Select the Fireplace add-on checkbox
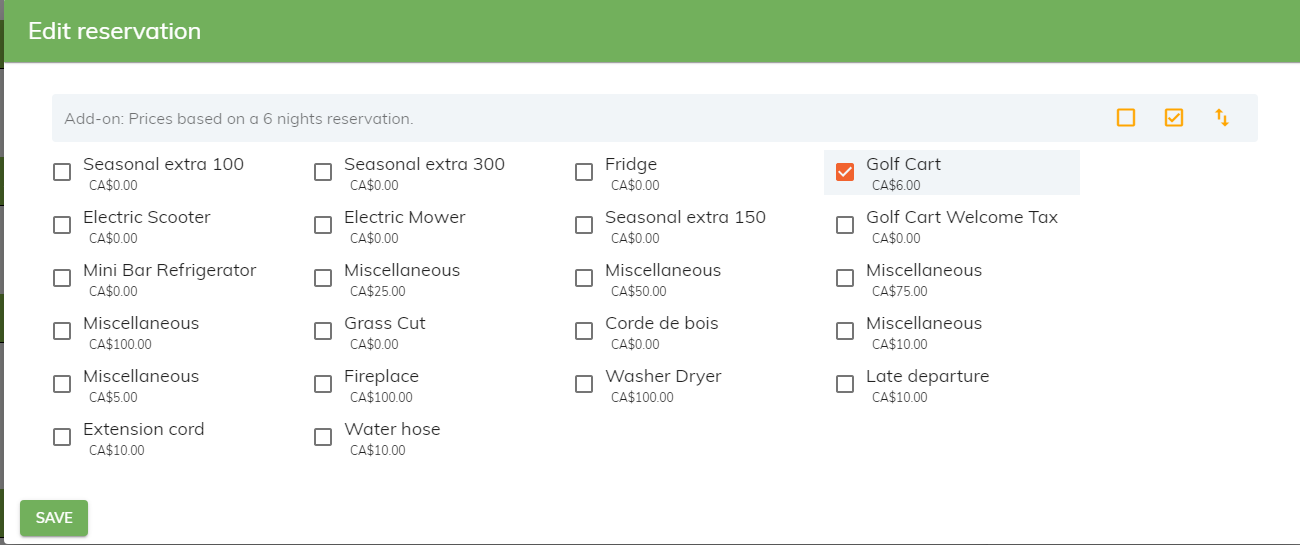This screenshot has height=545, width=1300. tap(323, 384)
